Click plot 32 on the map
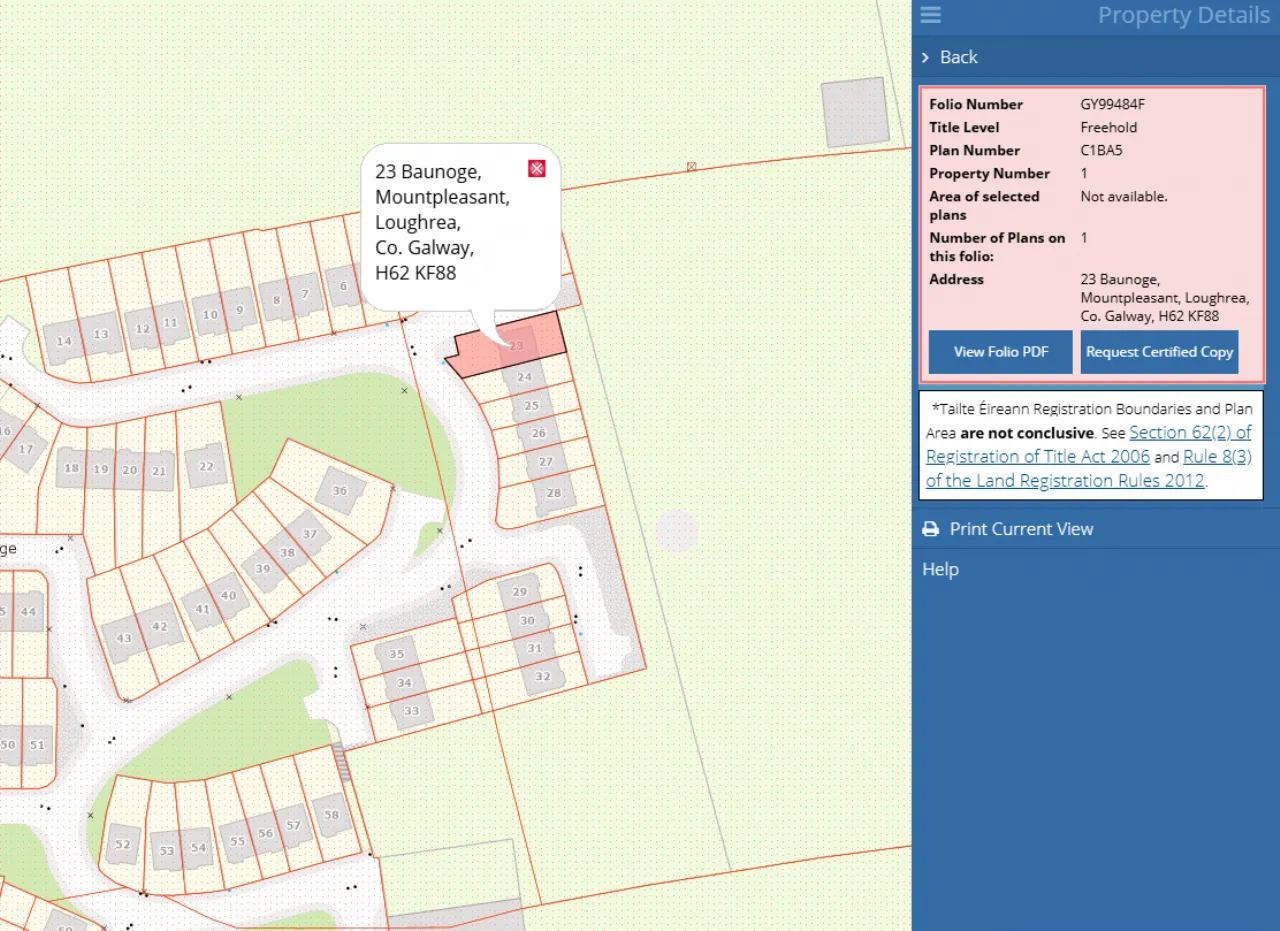 (x=542, y=676)
